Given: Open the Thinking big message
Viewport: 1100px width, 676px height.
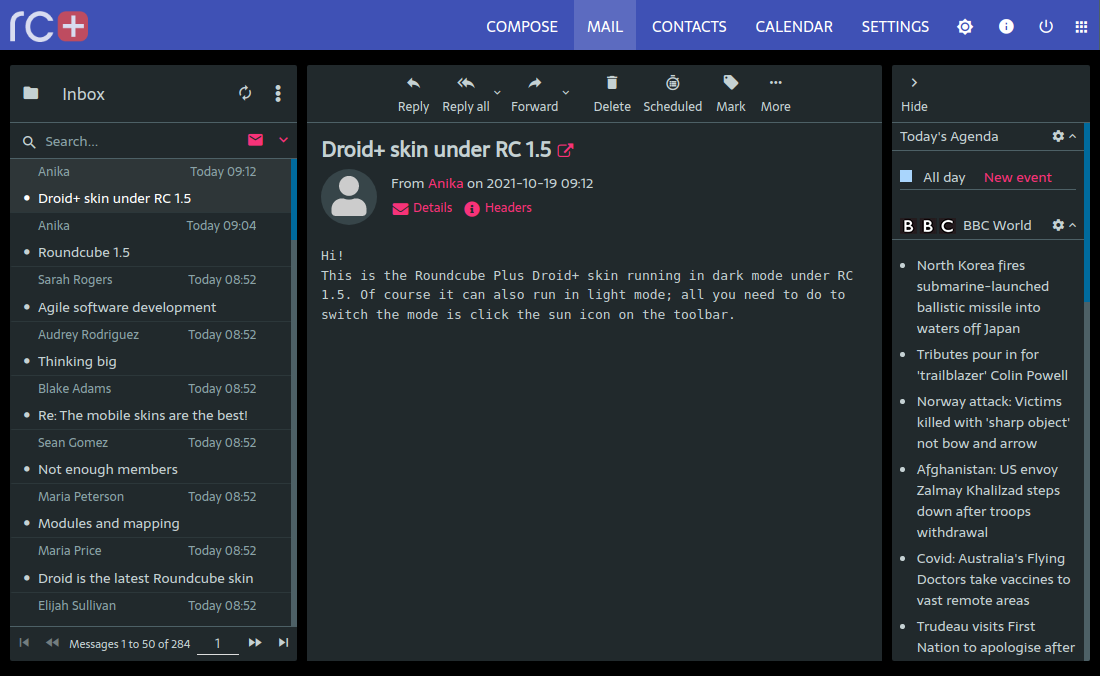Looking at the screenshot, I should click(x=151, y=349).
